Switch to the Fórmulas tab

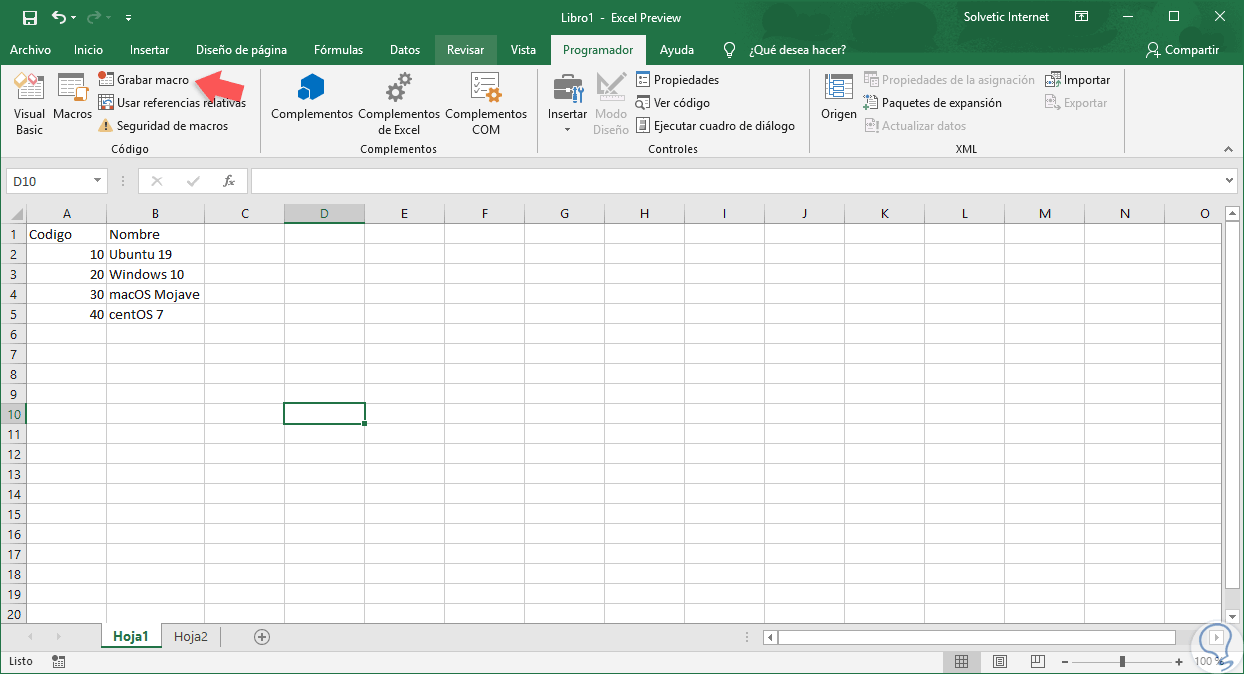coord(338,50)
